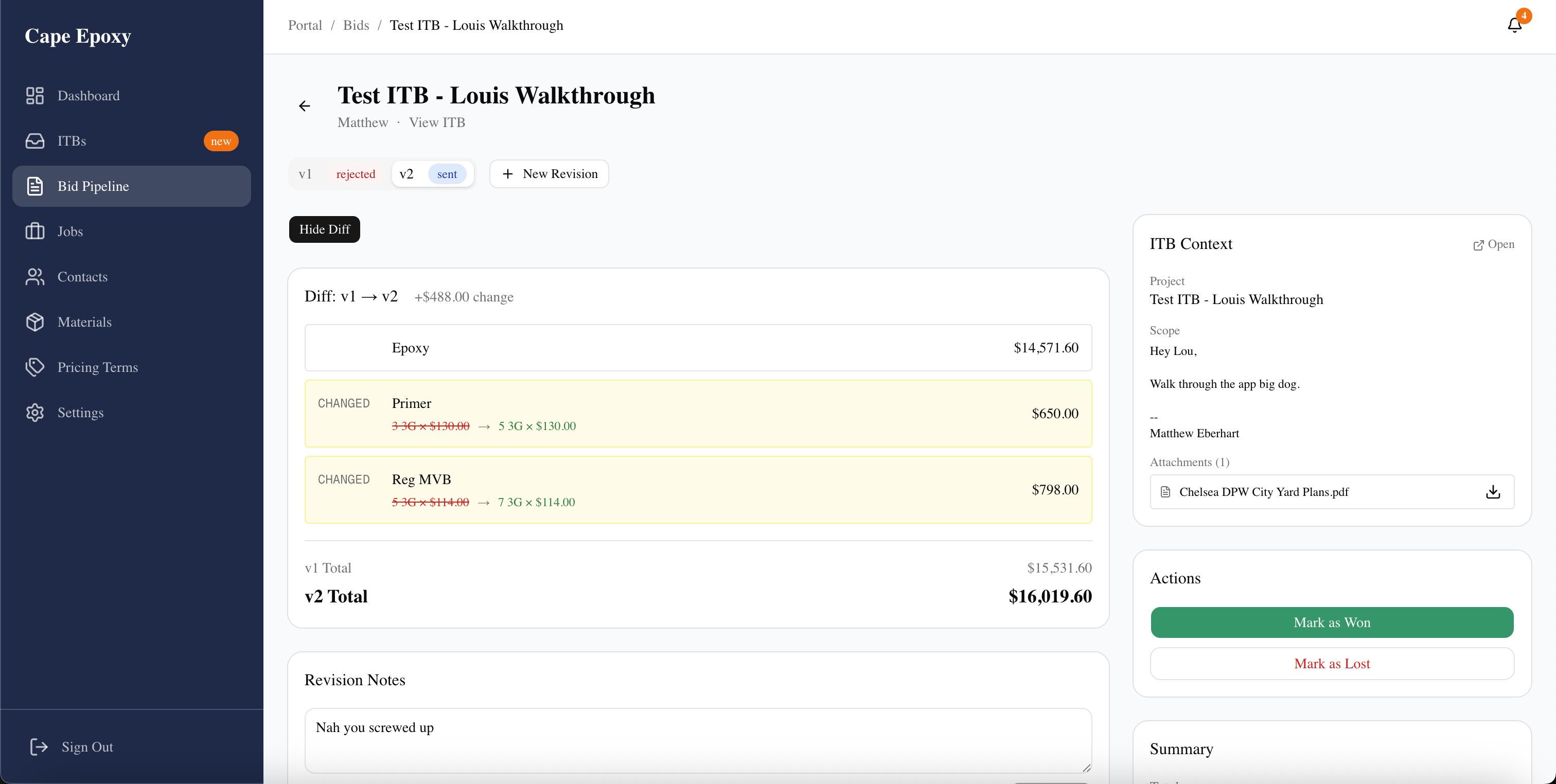Open the notification bell
Viewport: 1556px width, 784px height.
click(1514, 25)
